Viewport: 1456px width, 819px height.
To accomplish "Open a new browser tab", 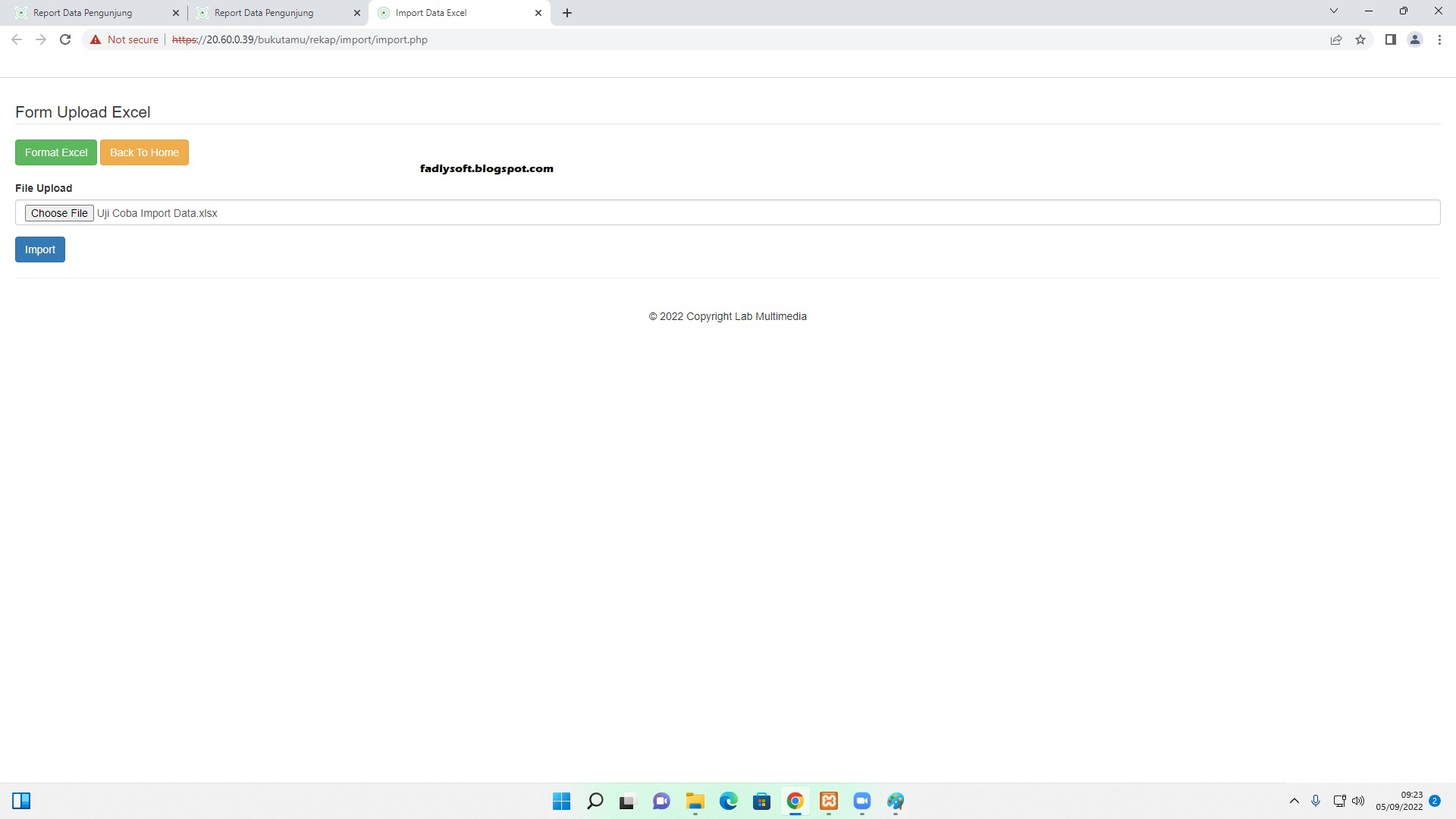I will pyautogui.click(x=567, y=13).
